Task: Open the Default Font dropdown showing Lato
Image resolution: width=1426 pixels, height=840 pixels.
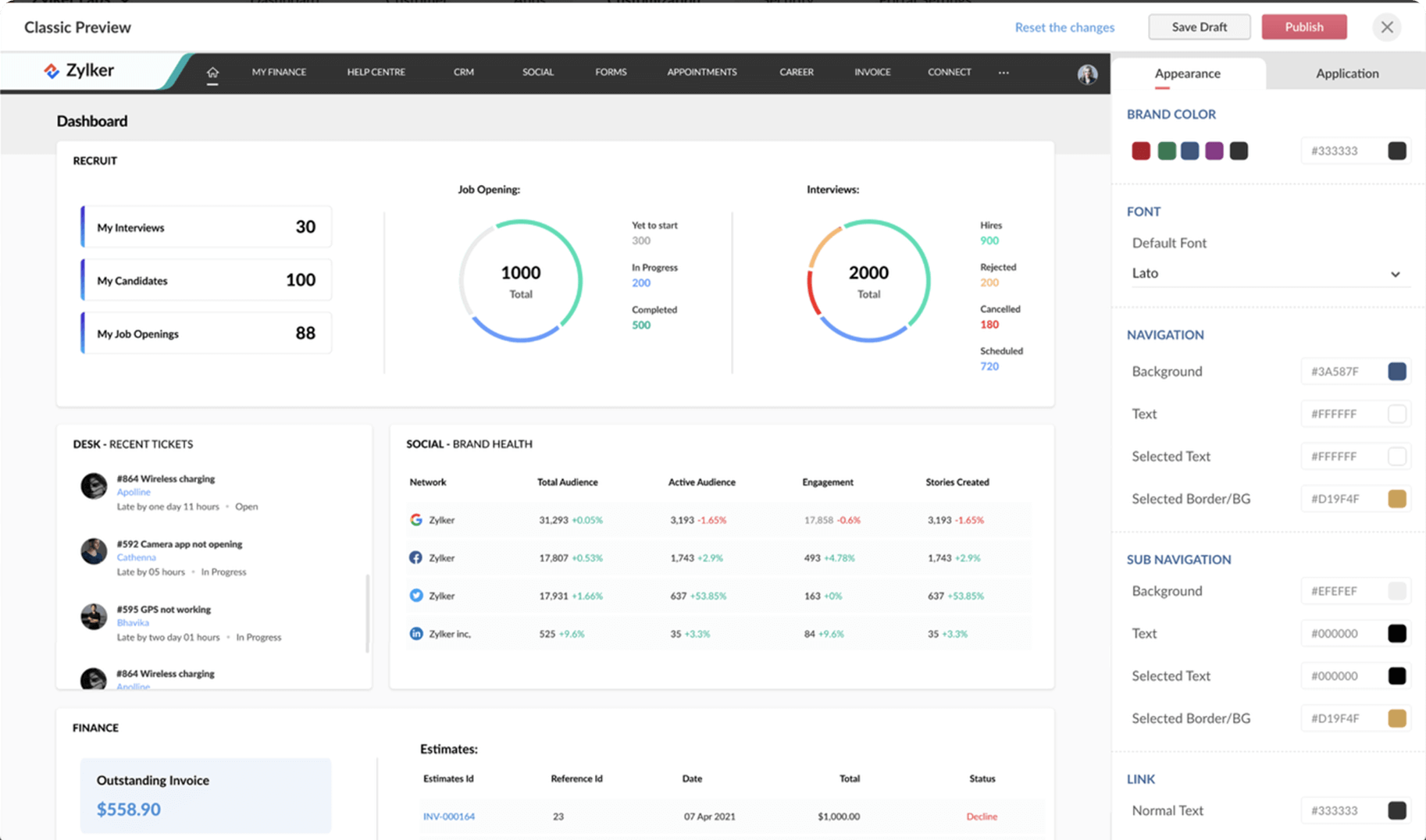Action: [x=1267, y=273]
